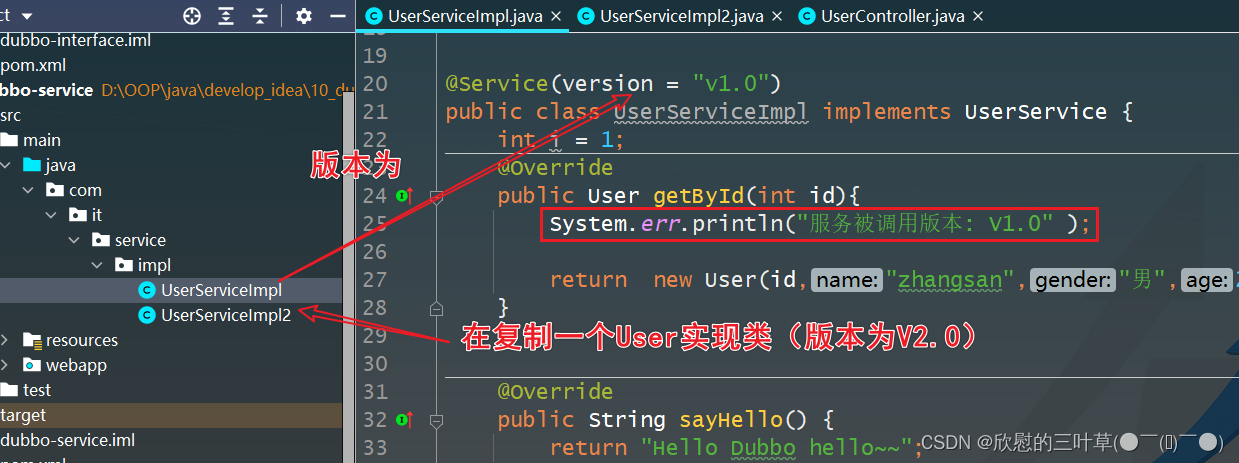Viewport: 1239px width, 463px height.
Task: Click the implements gutter icon on line 32
Action: (x=404, y=419)
